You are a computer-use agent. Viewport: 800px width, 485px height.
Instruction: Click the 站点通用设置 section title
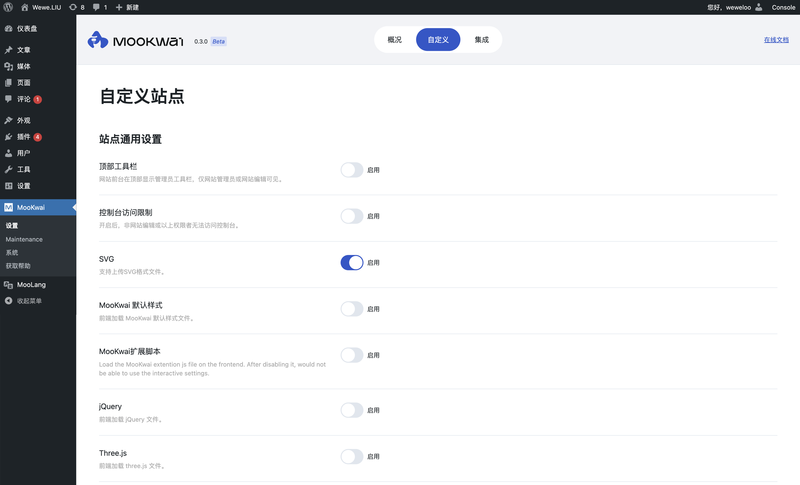(x=130, y=139)
